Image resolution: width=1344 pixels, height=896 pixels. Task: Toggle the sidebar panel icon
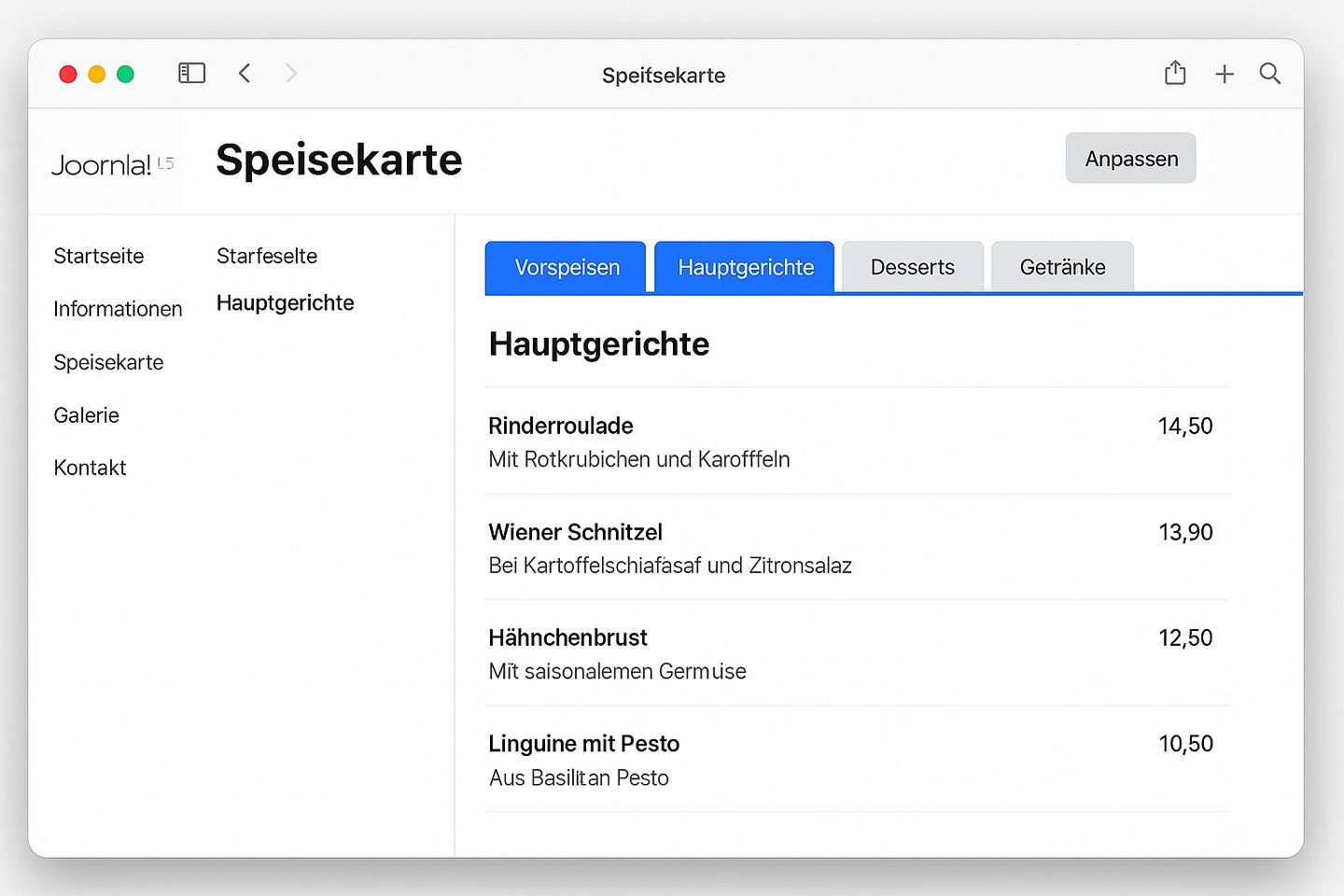point(191,73)
